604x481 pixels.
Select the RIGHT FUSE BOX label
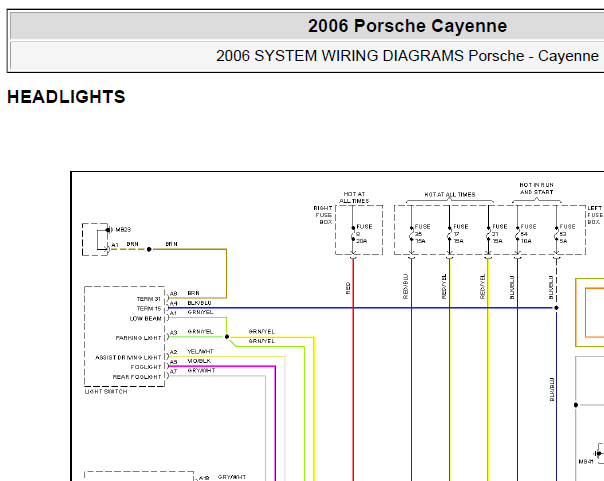[323, 215]
